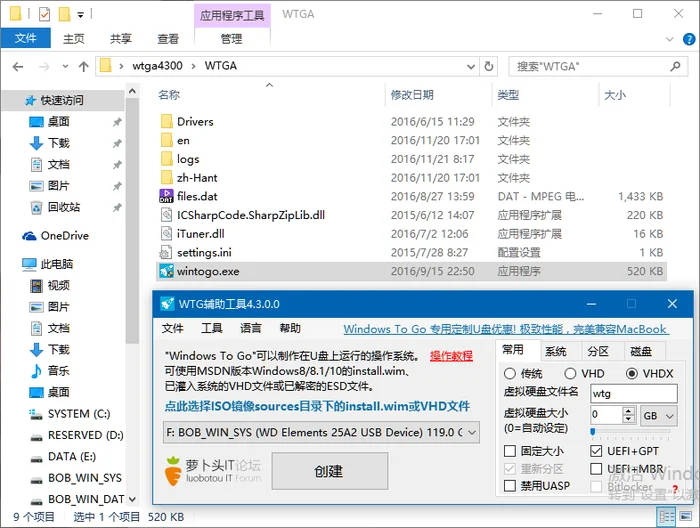
Task: Click the properties quick access icon
Action: 45,14
